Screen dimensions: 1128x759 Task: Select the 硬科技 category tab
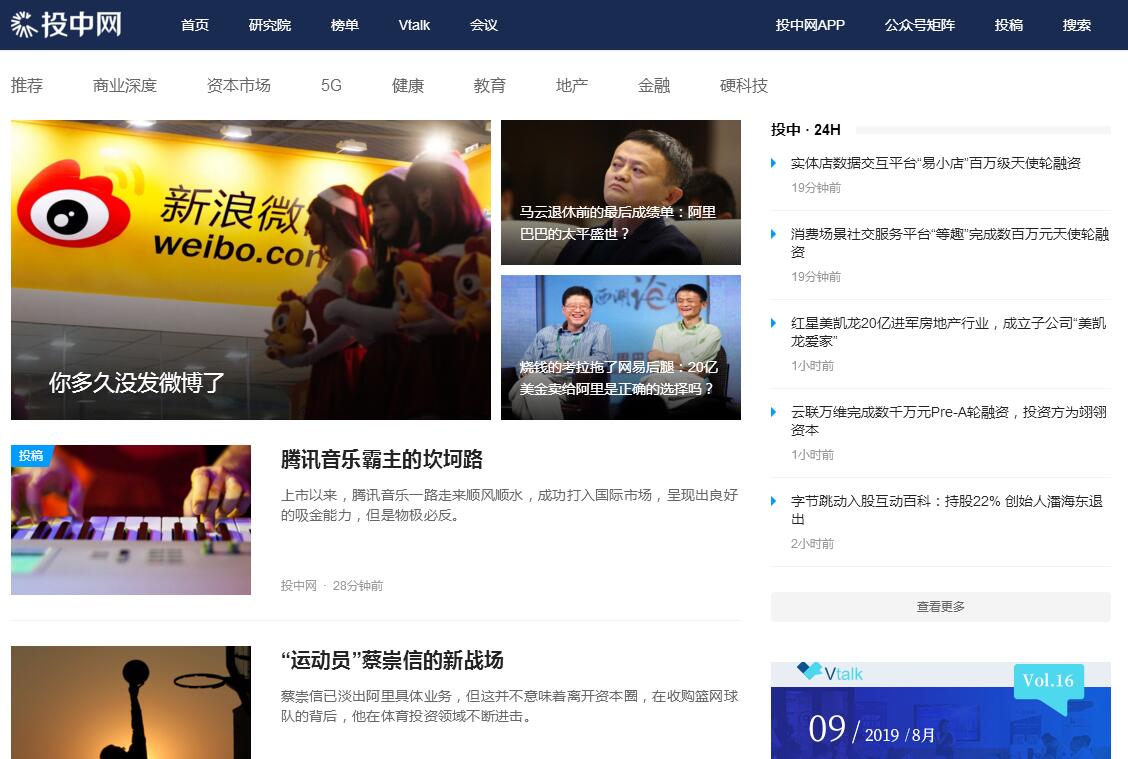[x=743, y=86]
